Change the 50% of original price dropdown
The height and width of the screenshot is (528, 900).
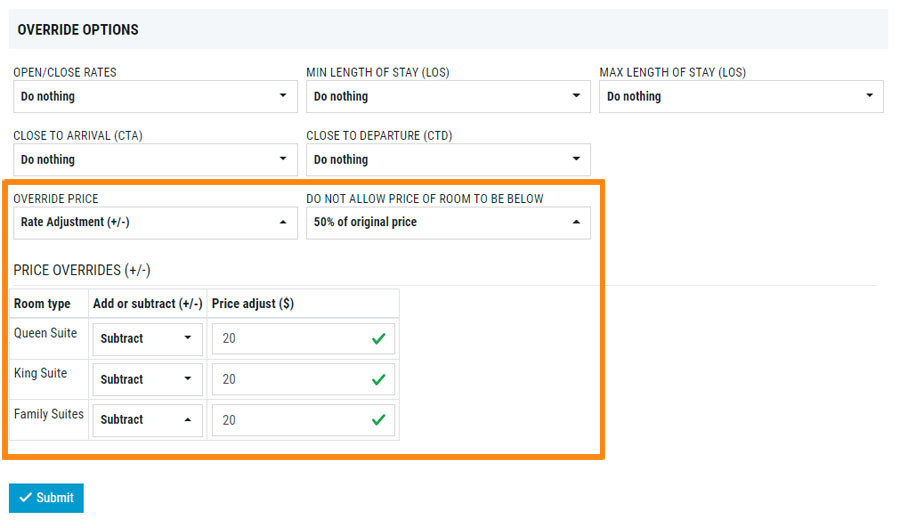click(448, 223)
